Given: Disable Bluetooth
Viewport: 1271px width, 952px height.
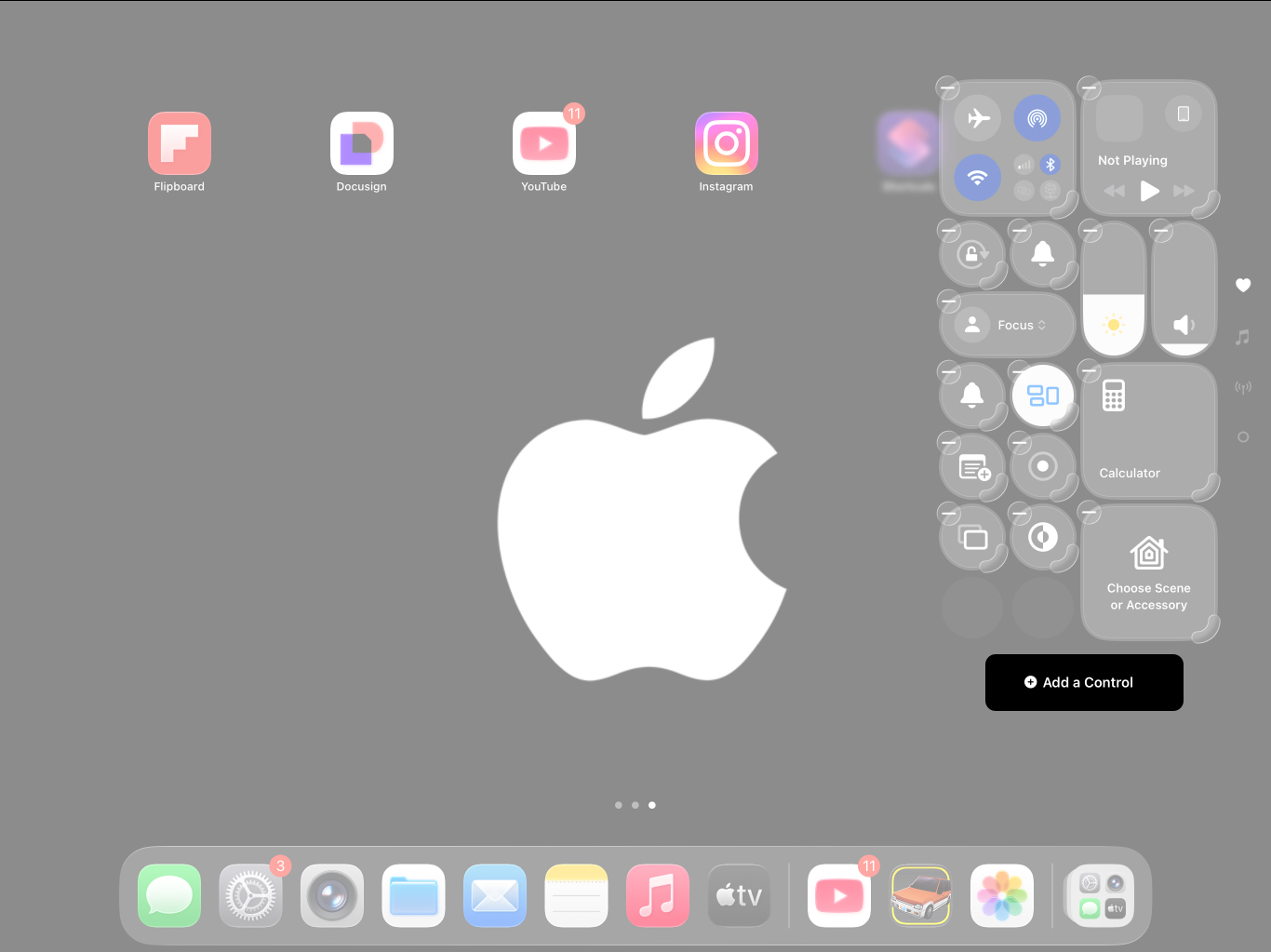Looking at the screenshot, I should 1051,165.
